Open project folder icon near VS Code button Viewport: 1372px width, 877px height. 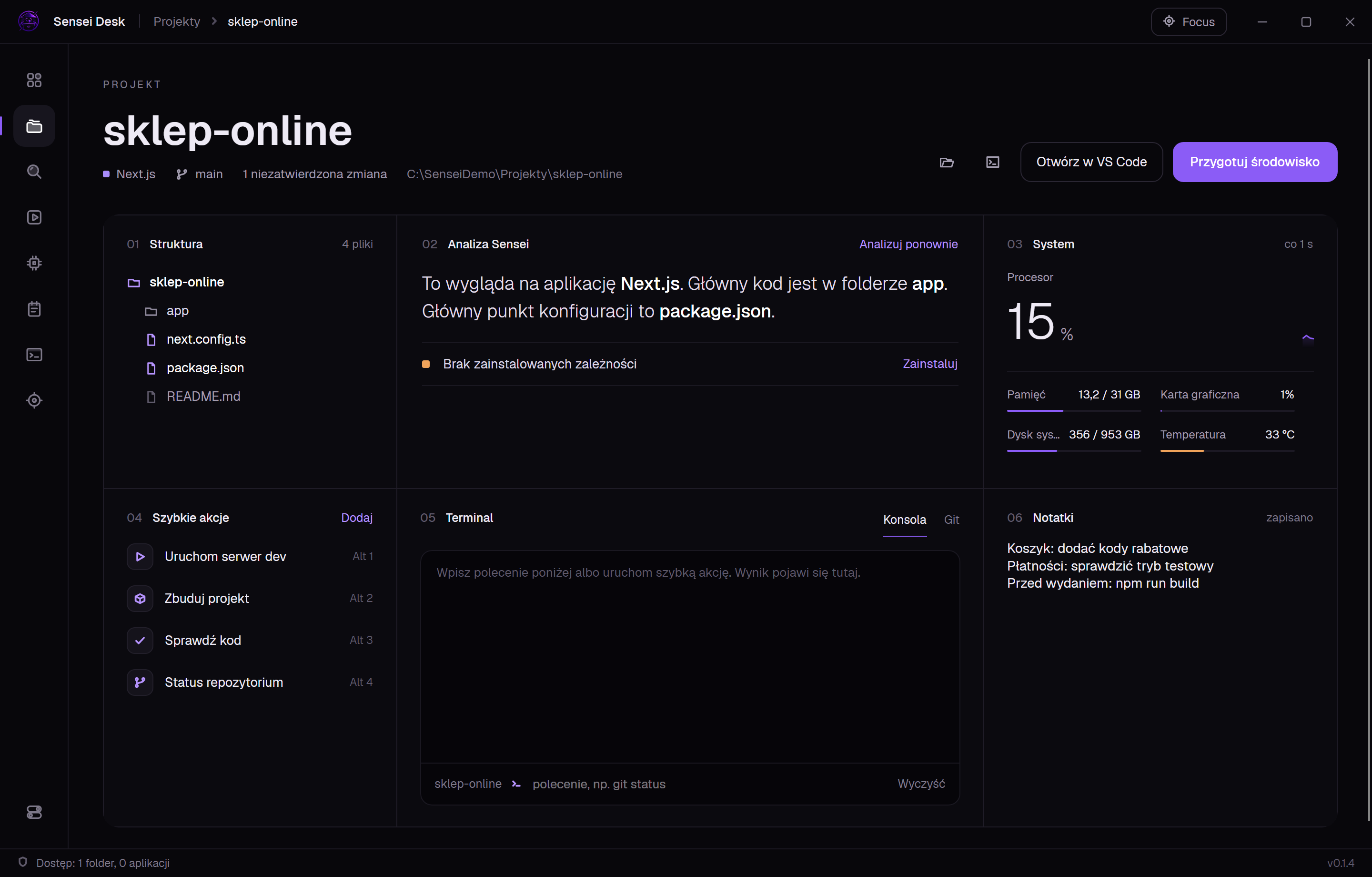pos(947,162)
